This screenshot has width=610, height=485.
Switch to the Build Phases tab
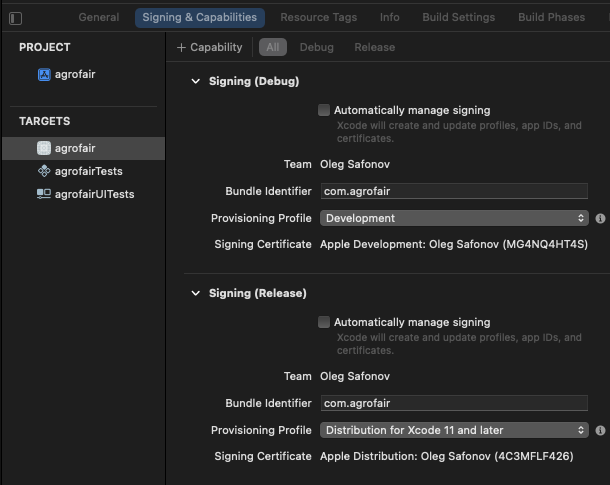pos(551,18)
